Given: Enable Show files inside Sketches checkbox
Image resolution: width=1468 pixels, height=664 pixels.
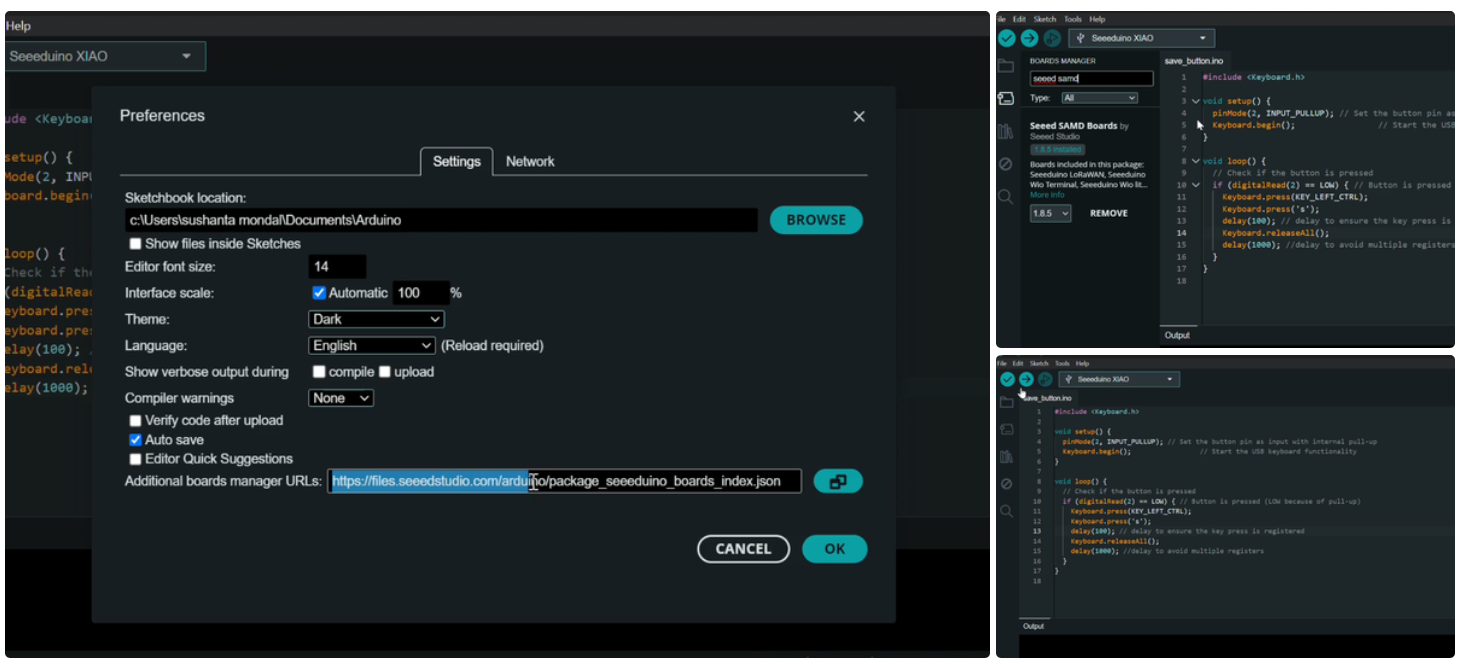Looking at the screenshot, I should point(136,244).
